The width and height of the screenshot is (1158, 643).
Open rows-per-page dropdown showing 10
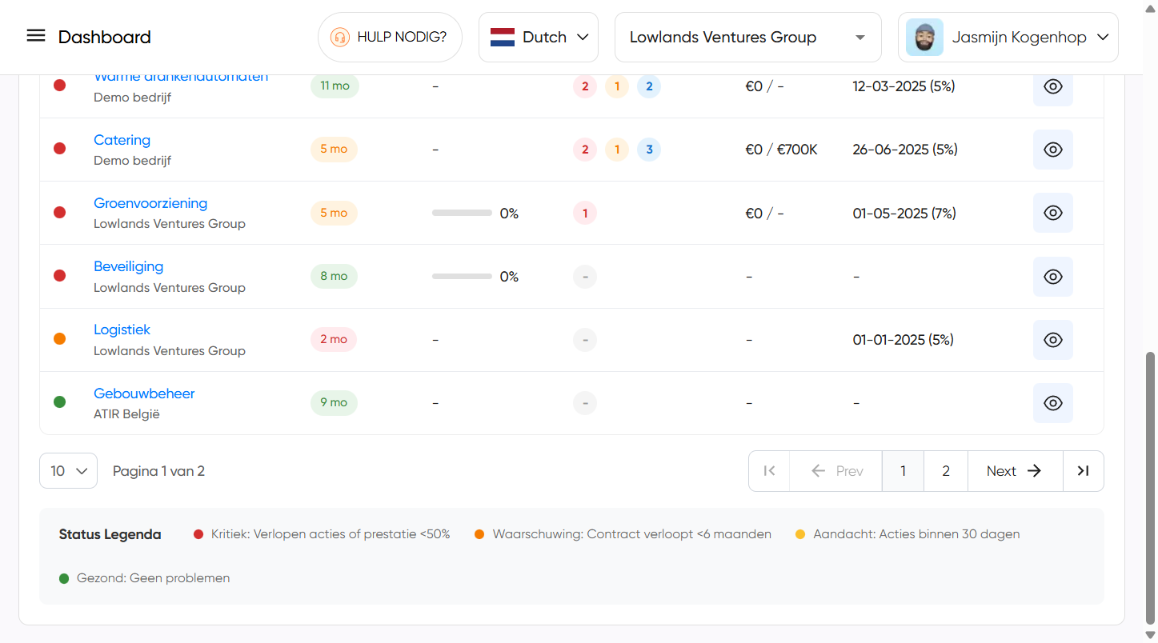(x=68, y=471)
